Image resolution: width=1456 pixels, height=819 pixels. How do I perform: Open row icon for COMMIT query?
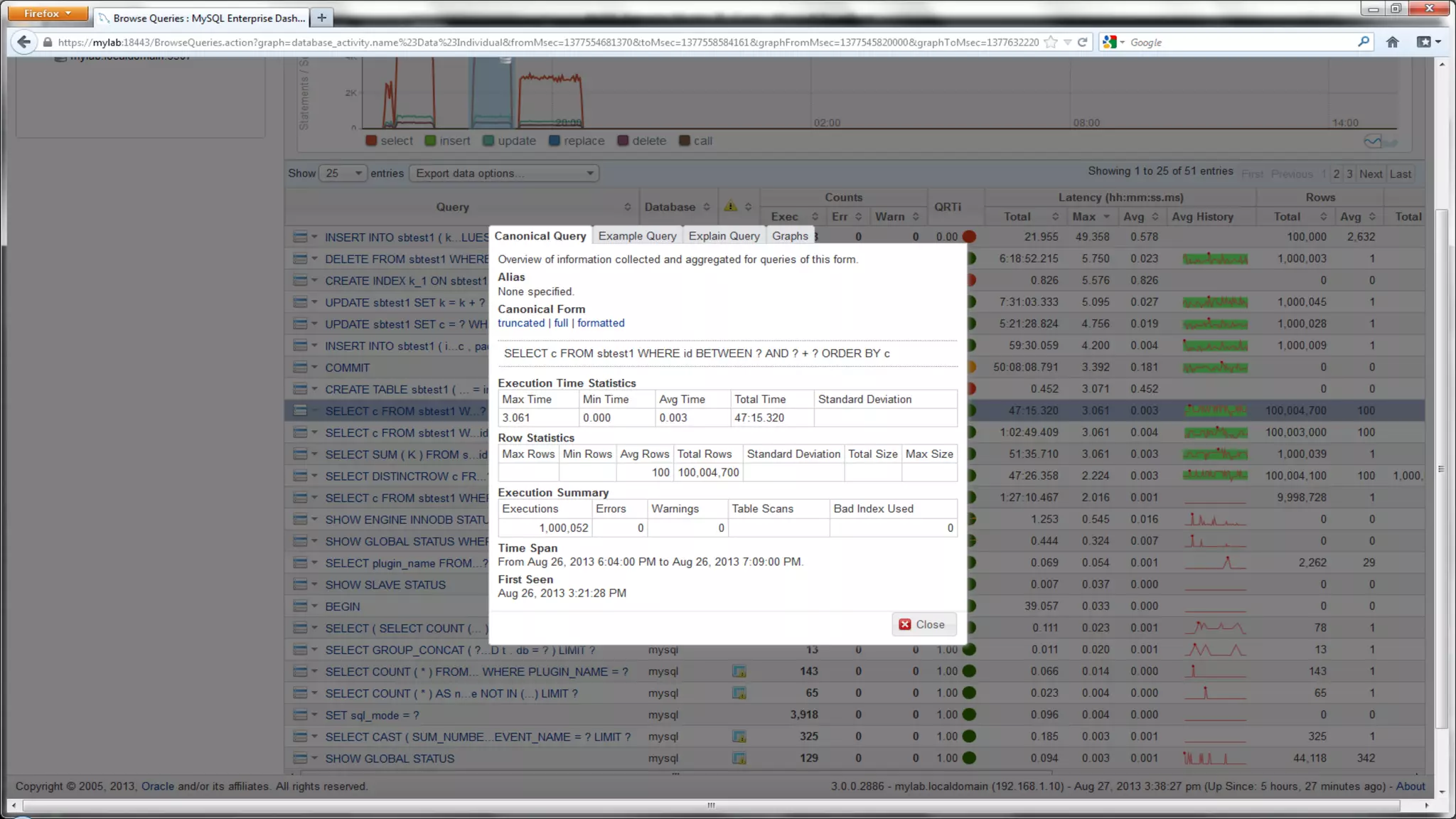[x=300, y=368]
